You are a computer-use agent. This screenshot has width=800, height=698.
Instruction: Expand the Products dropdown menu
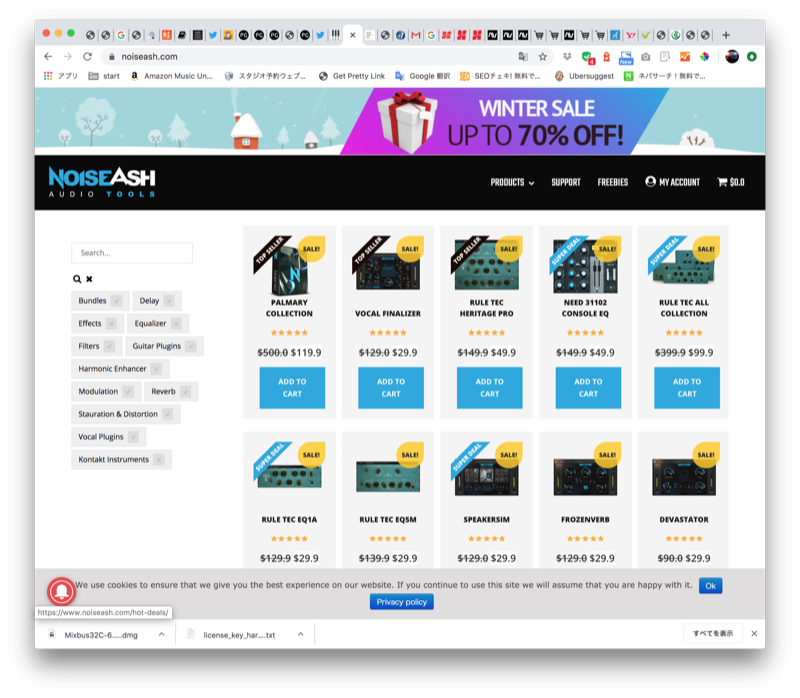(512, 182)
